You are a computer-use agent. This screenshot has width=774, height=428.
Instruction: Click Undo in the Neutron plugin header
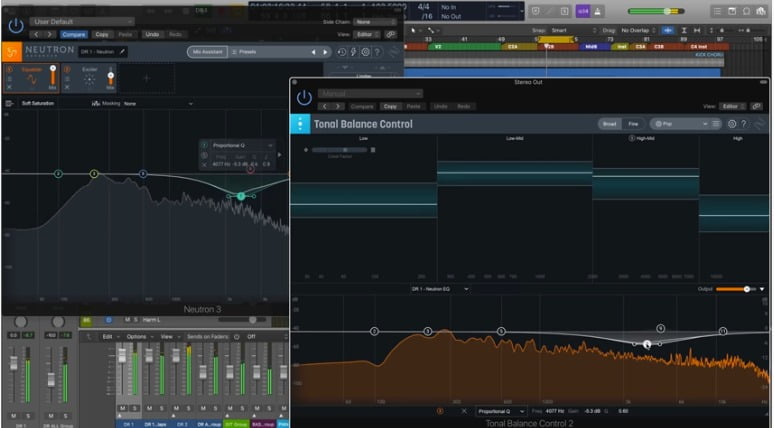[152, 35]
